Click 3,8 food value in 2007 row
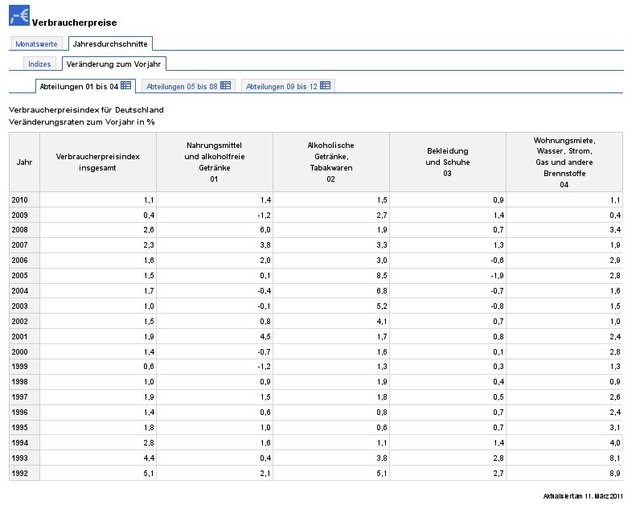This screenshot has height=509, width=640. pyautogui.click(x=265, y=245)
